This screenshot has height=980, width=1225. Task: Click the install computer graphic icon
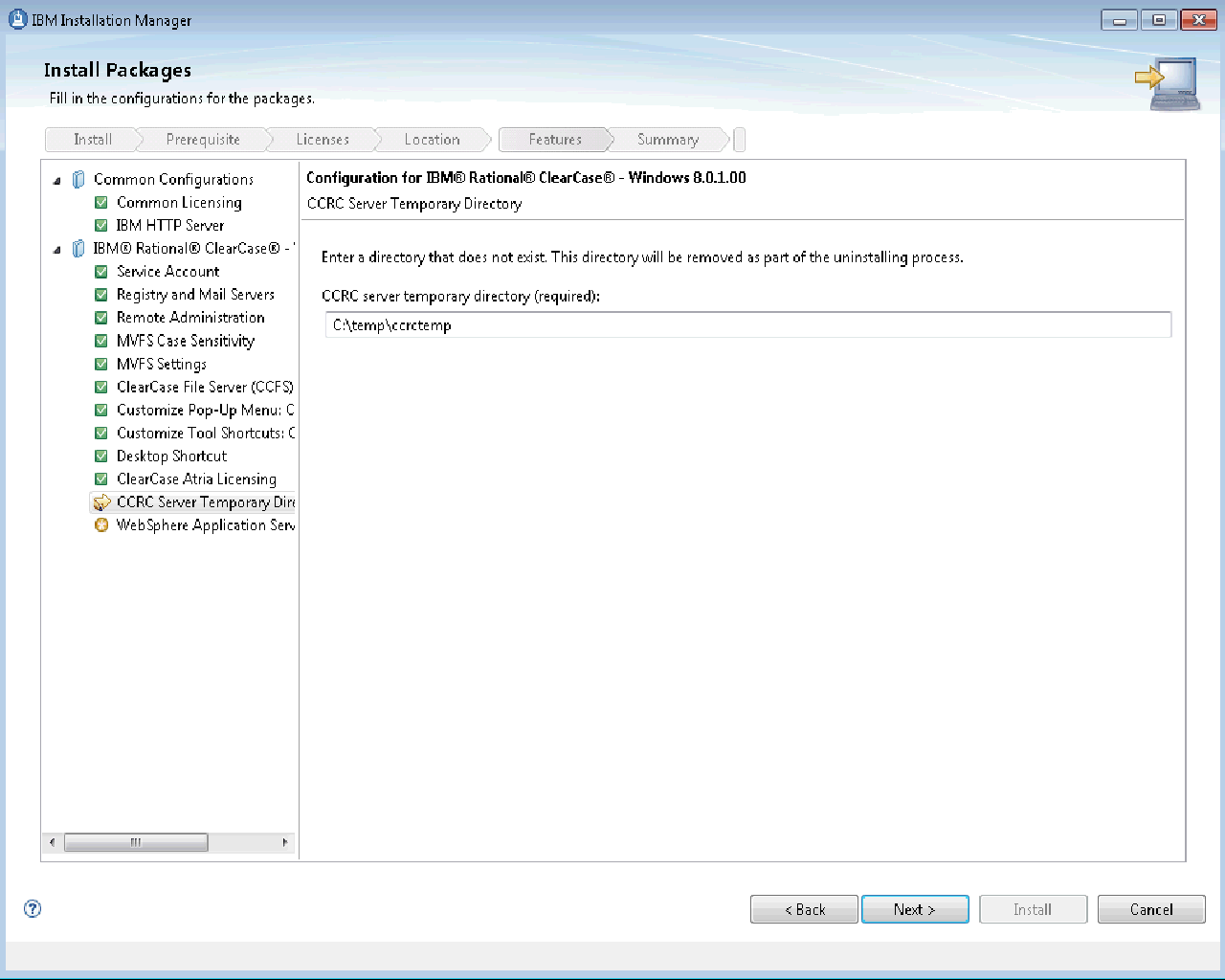[x=1168, y=84]
